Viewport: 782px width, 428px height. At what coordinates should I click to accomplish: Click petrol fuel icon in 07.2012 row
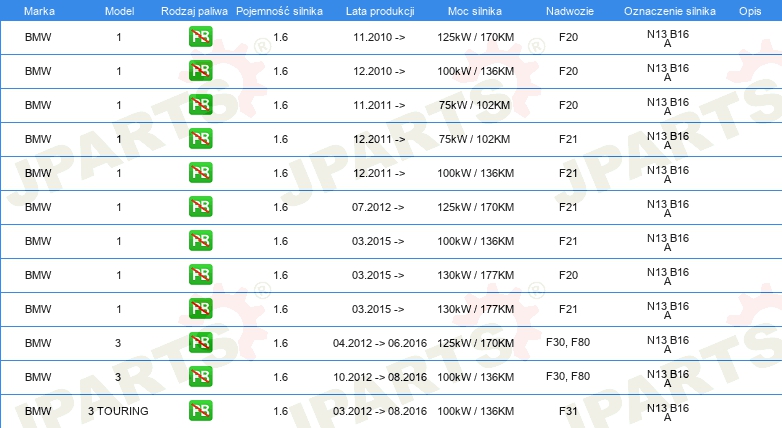[x=200, y=207]
